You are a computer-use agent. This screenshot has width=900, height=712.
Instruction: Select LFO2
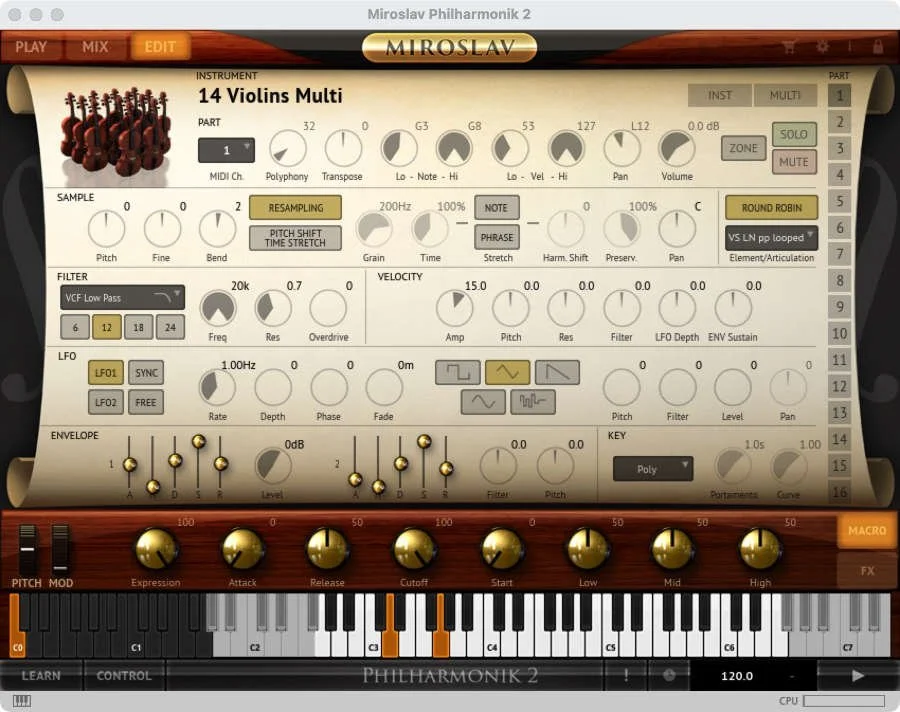point(106,402)
